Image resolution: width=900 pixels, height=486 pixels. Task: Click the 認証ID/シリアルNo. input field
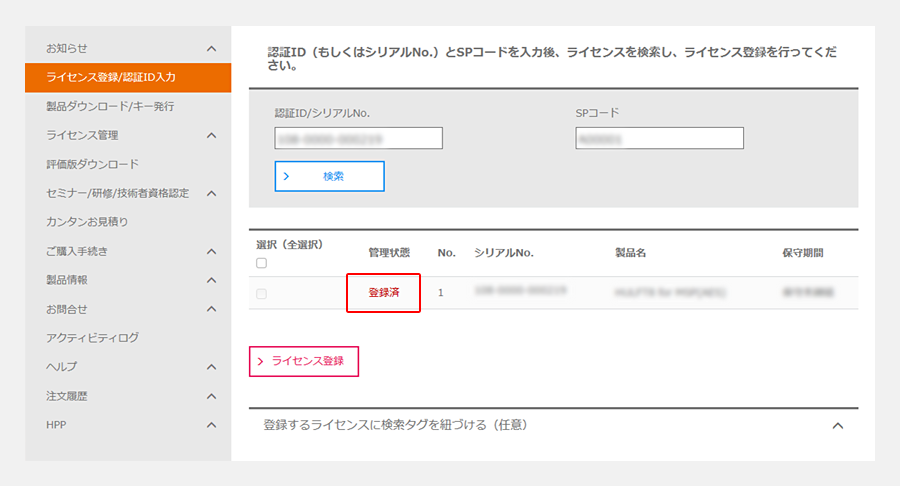pos(358,138)
